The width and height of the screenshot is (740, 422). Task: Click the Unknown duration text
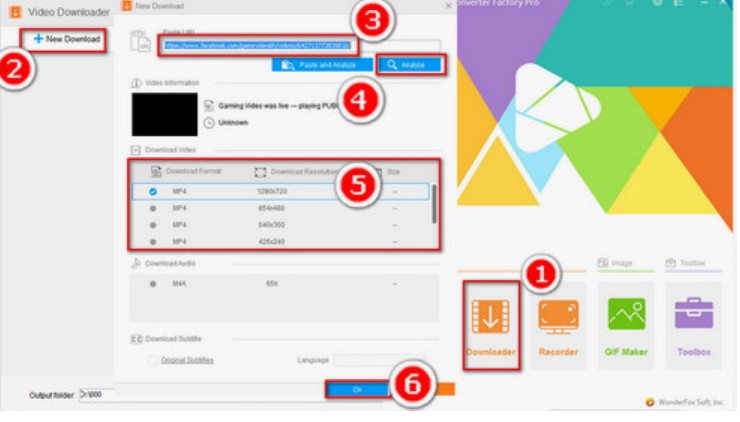tap(233, 123)
